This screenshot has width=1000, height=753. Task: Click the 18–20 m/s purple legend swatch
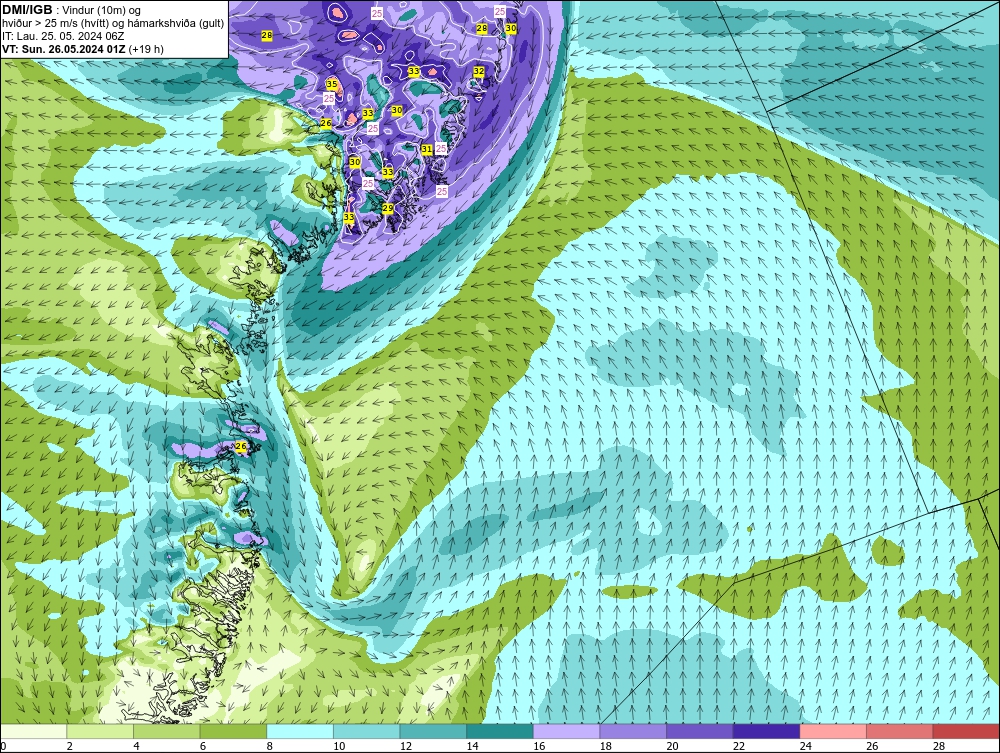point(633,731)
